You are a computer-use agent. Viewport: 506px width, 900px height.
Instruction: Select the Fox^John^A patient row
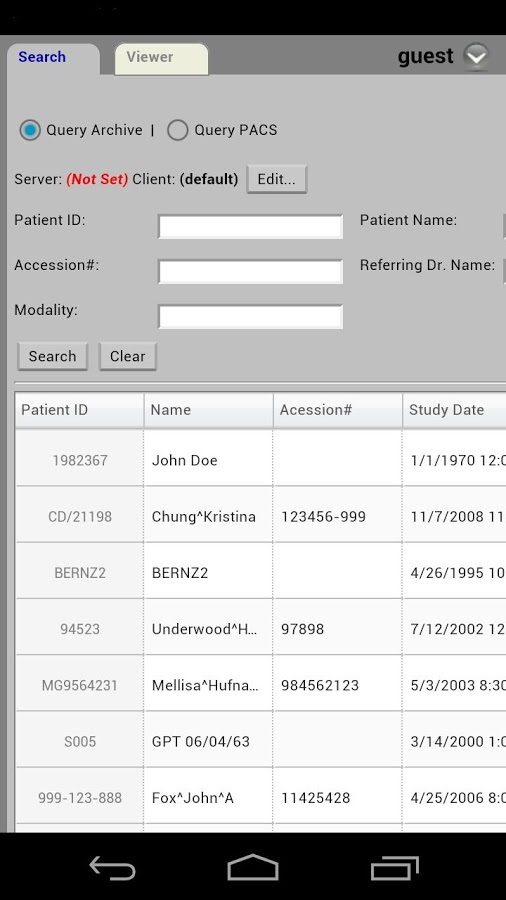point(261,796)
